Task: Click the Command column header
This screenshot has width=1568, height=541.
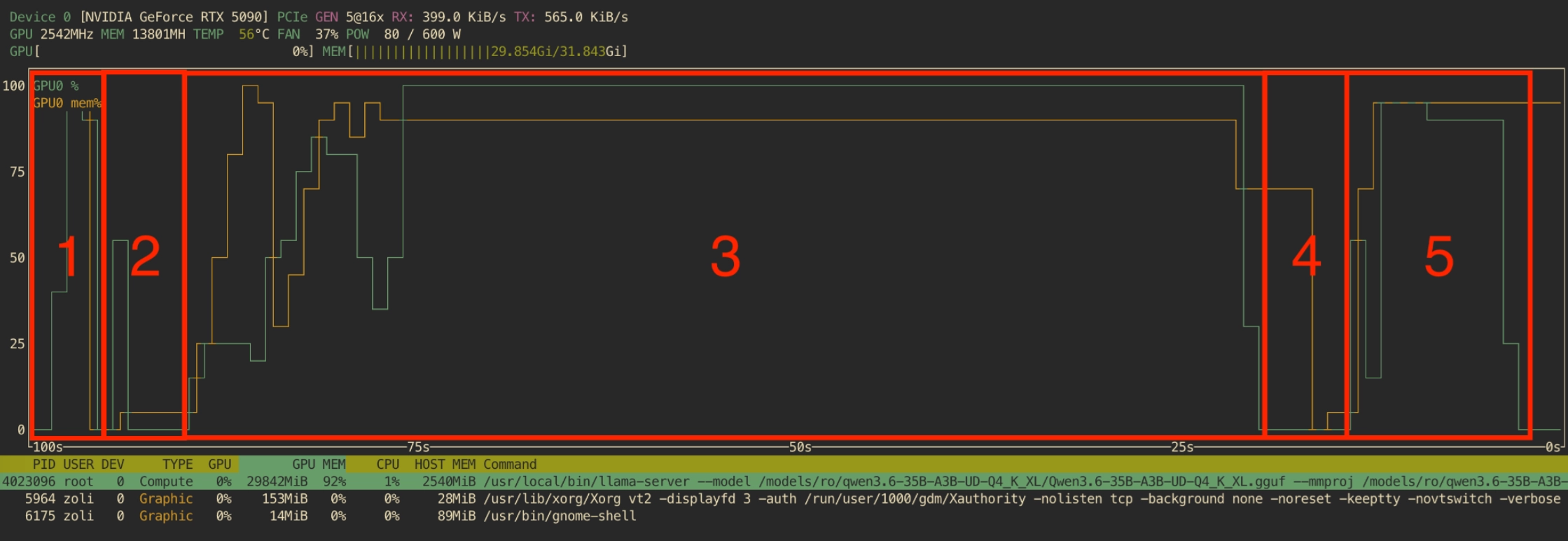Action: pos(510,465)
